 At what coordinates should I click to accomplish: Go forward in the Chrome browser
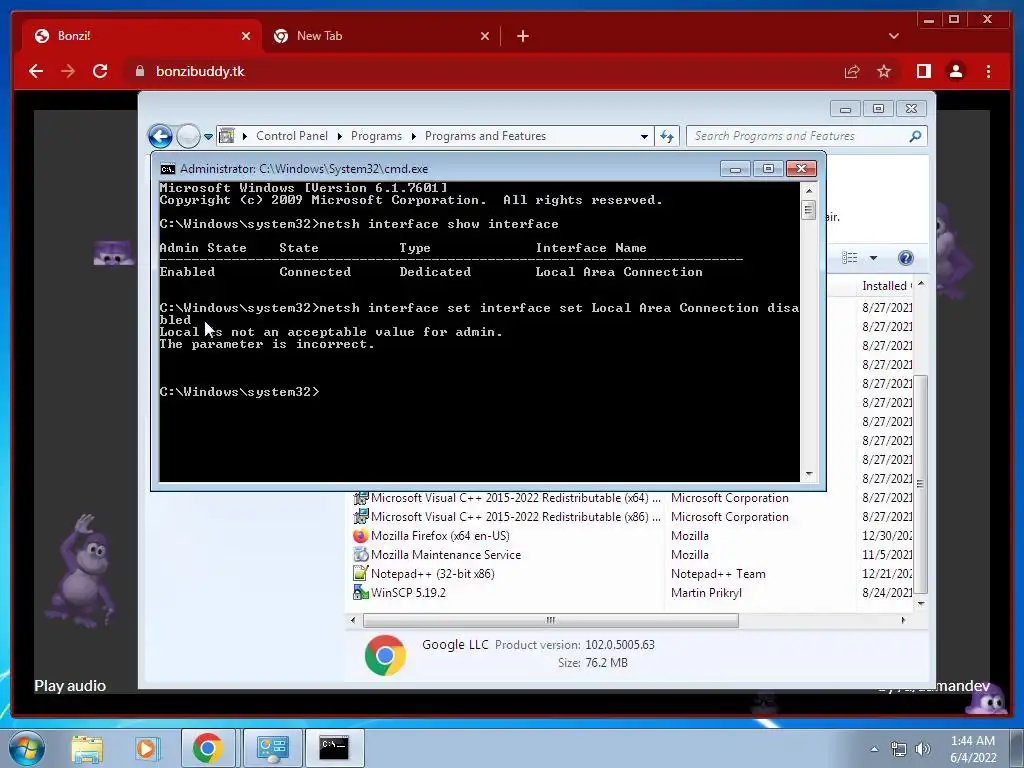[x=68, y=71]
